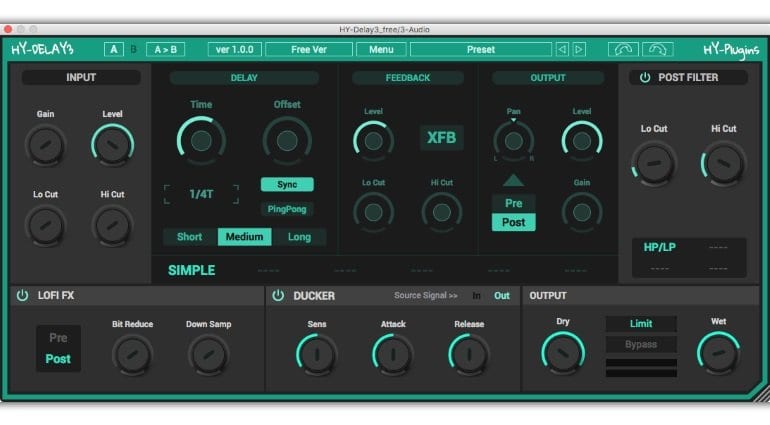Click the SIMPLE delay mode label

(191, 270)
